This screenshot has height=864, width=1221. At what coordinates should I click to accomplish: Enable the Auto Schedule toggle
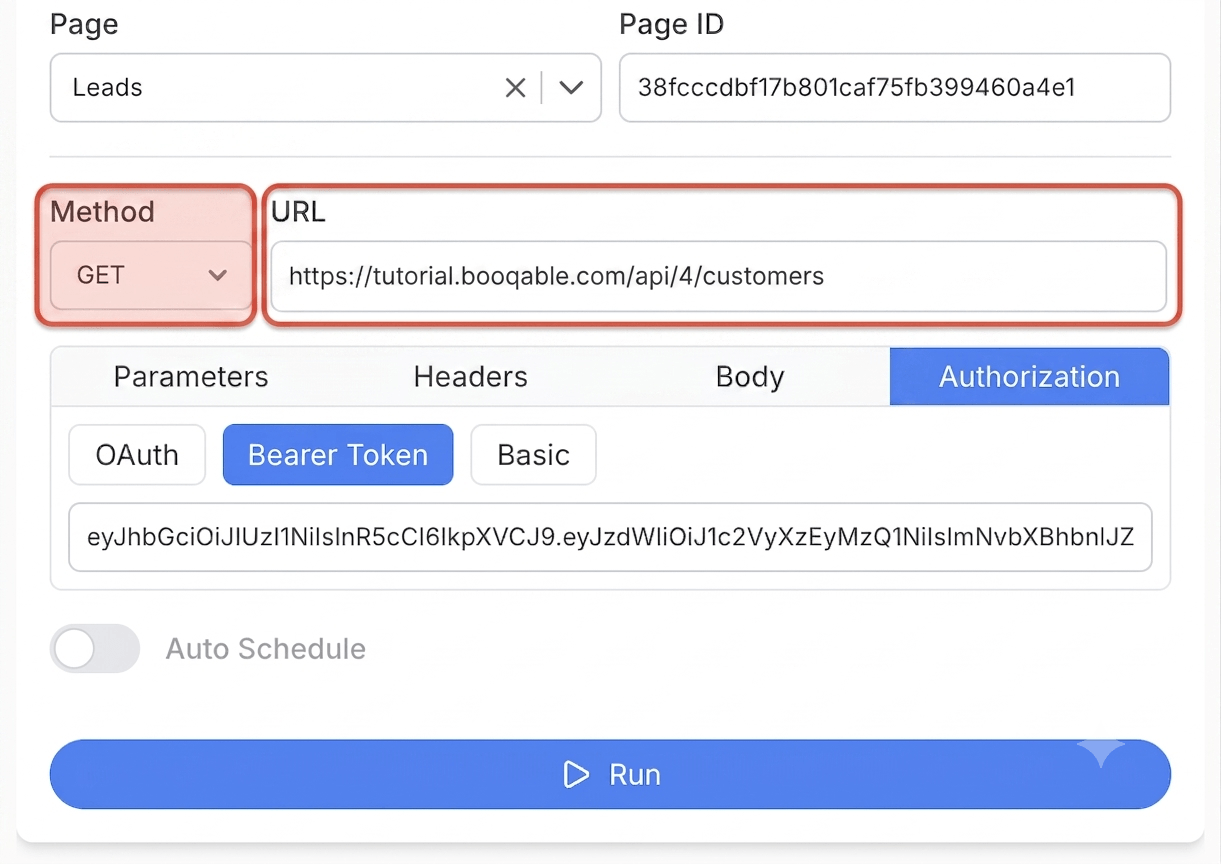pos(95,649)
